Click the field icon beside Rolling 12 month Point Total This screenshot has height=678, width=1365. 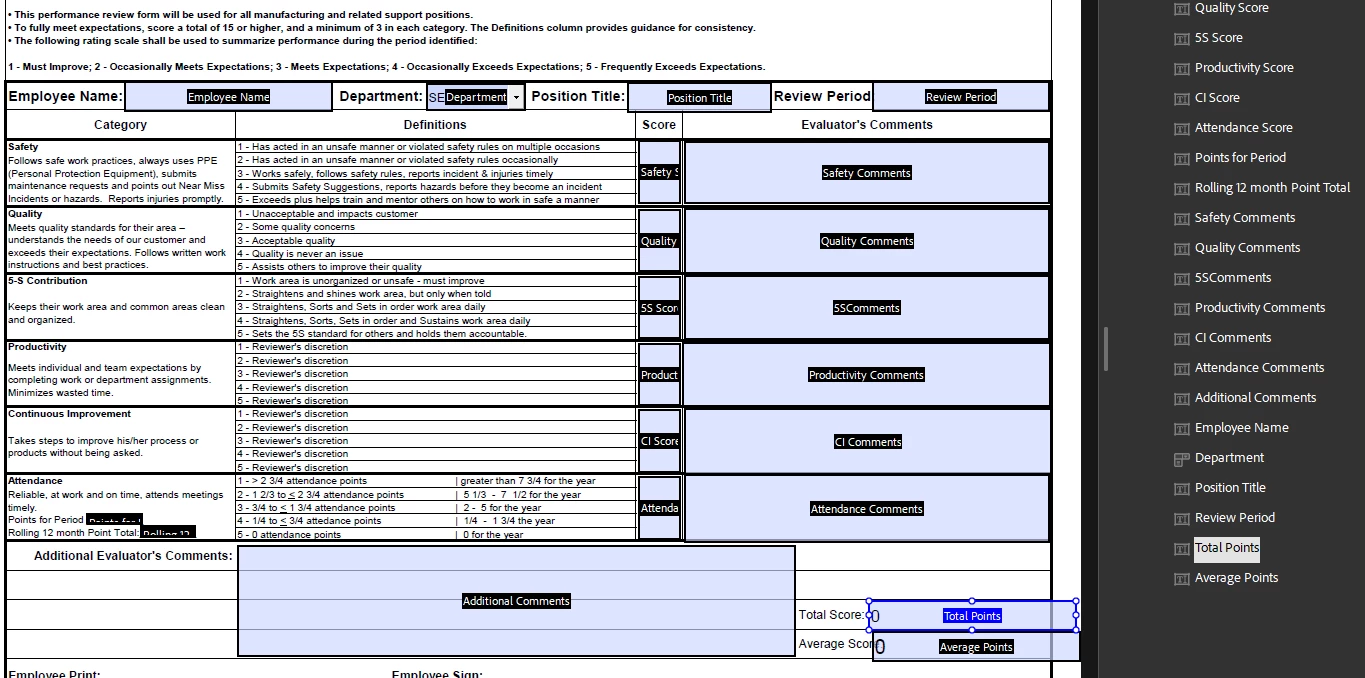(x=1182, y=188)
